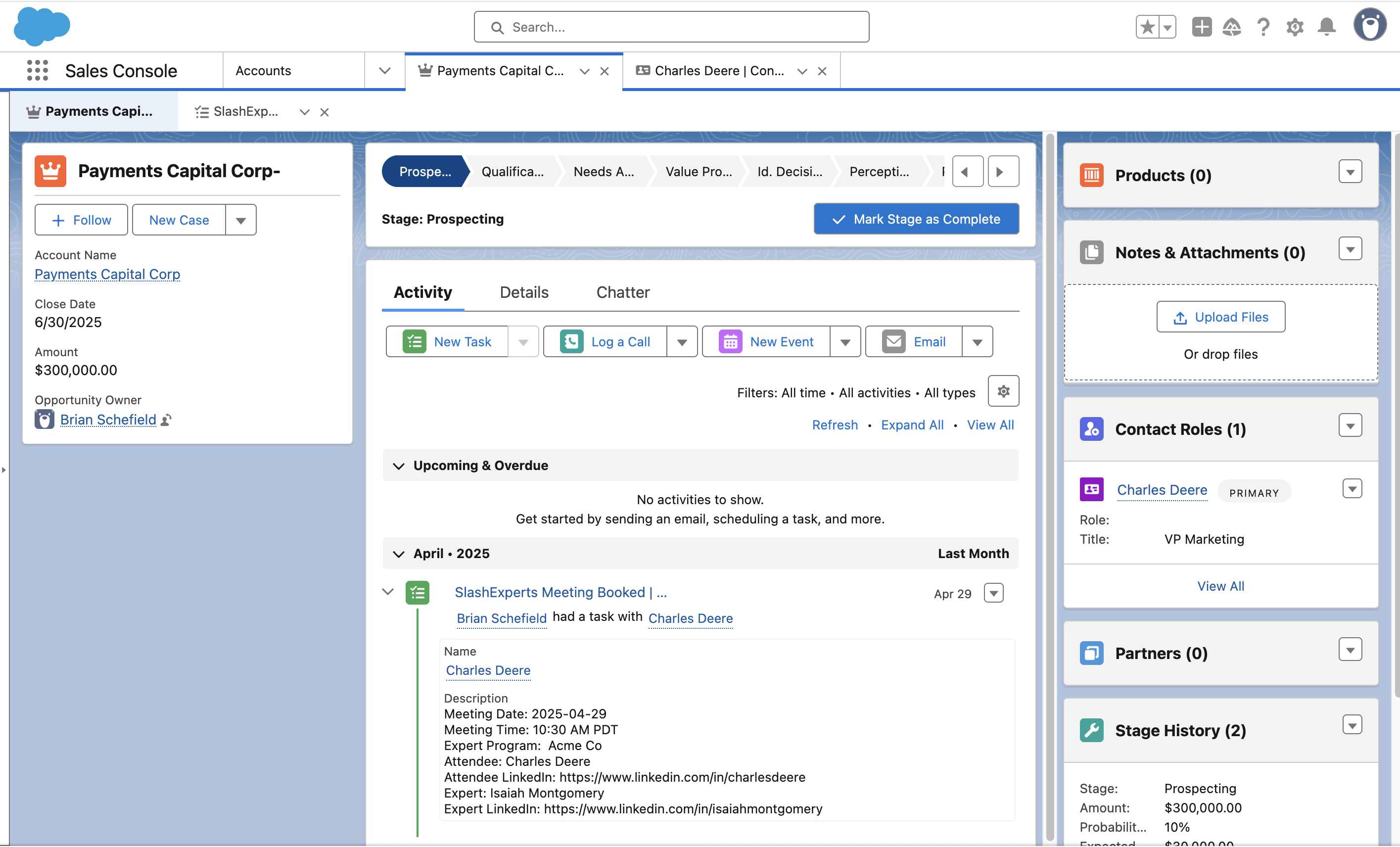Viewport: 1400px width, 847px height.
Task: Open the Setup gear icon
Action: click(x=1294, y=27)
